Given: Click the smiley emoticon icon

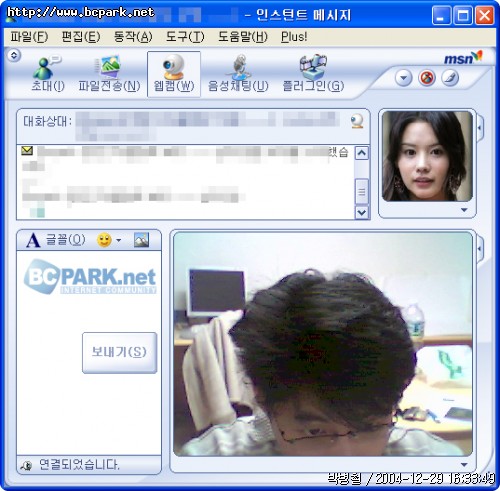Looking at the screenshot, I should coord(104,240).
